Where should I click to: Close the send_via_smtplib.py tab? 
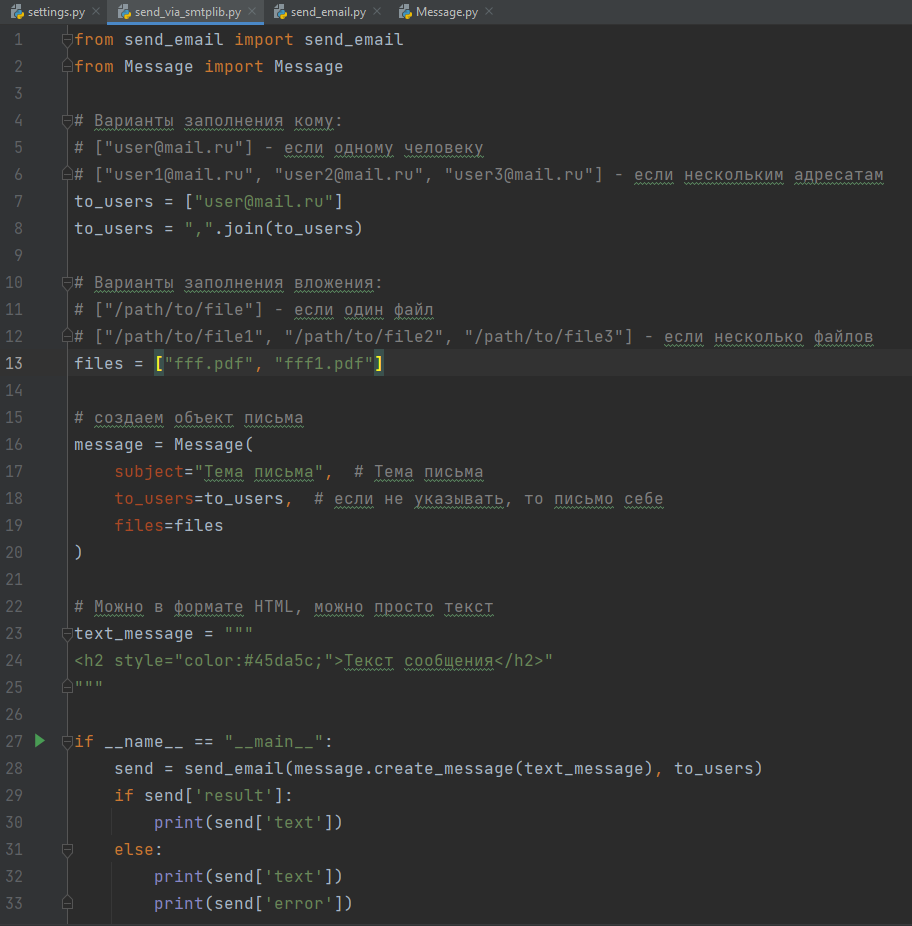[x=252, y=11]
